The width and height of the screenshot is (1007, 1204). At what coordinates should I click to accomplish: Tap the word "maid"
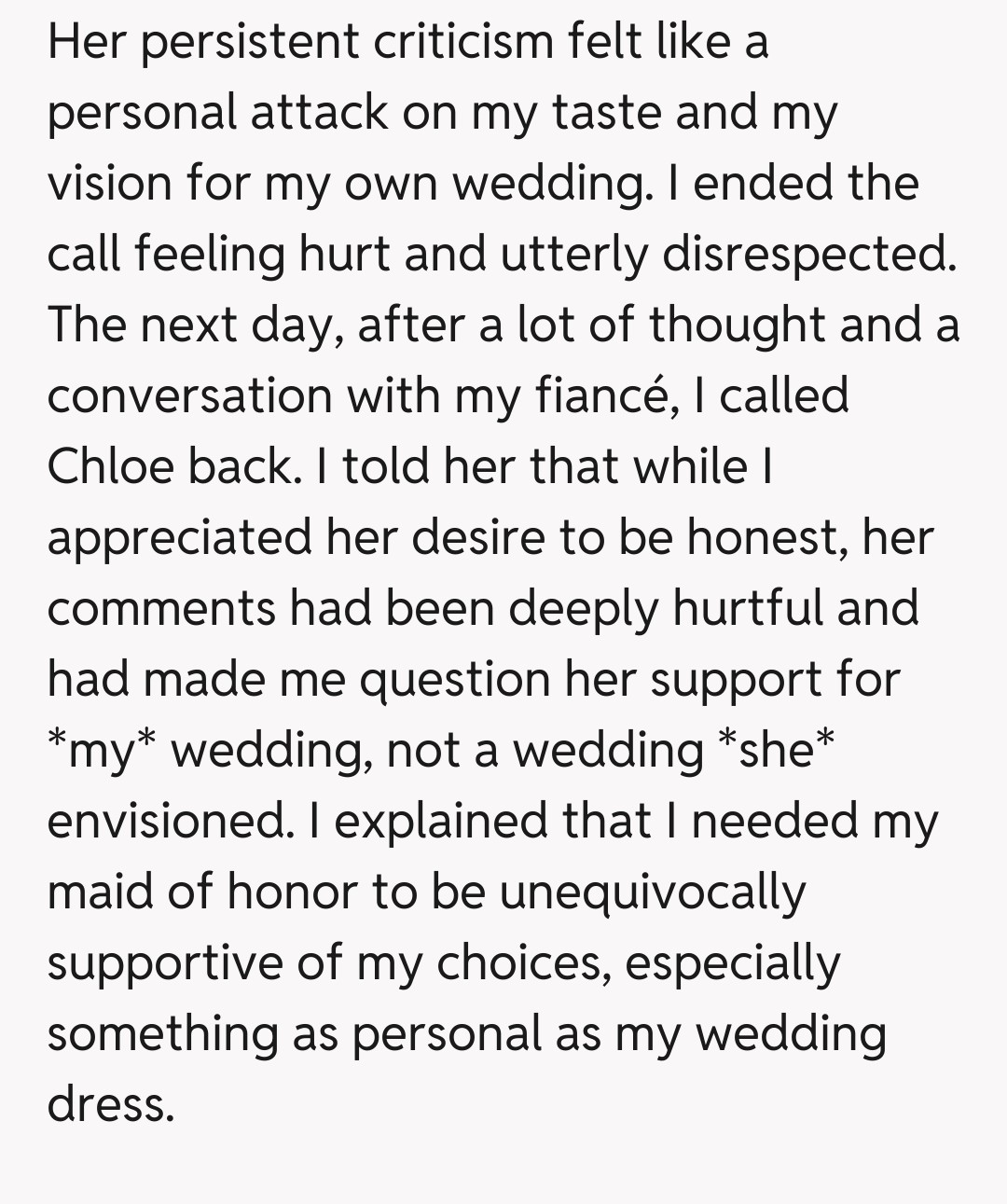[x=99, y=893]
